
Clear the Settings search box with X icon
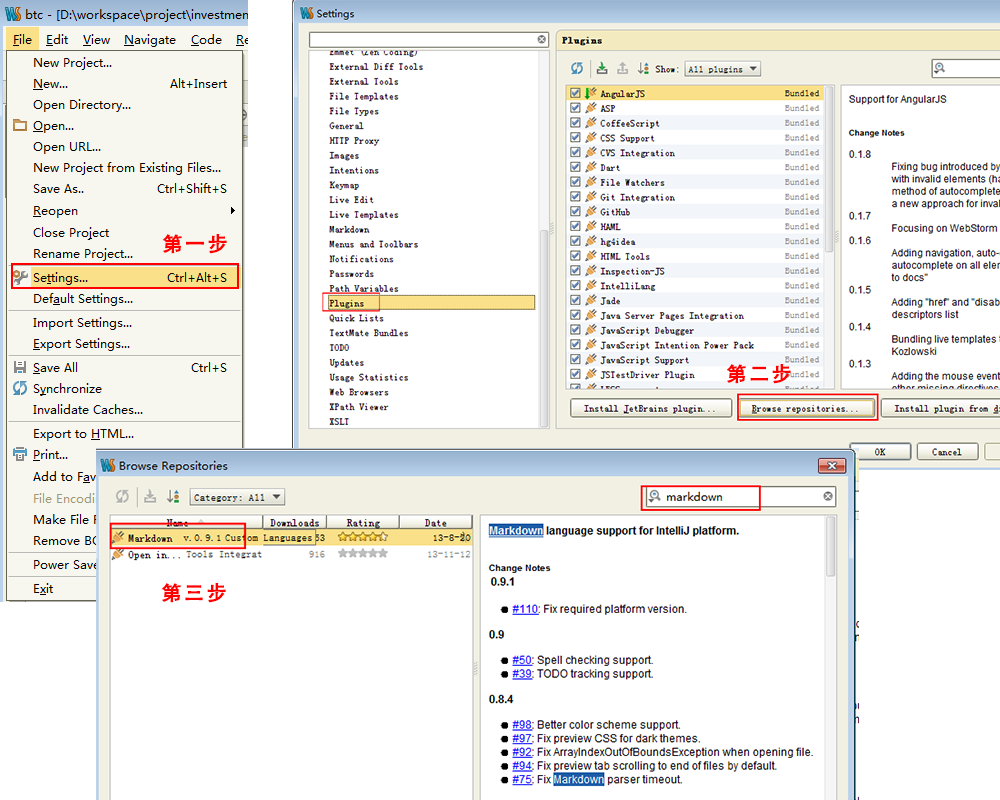coord(541,40)
